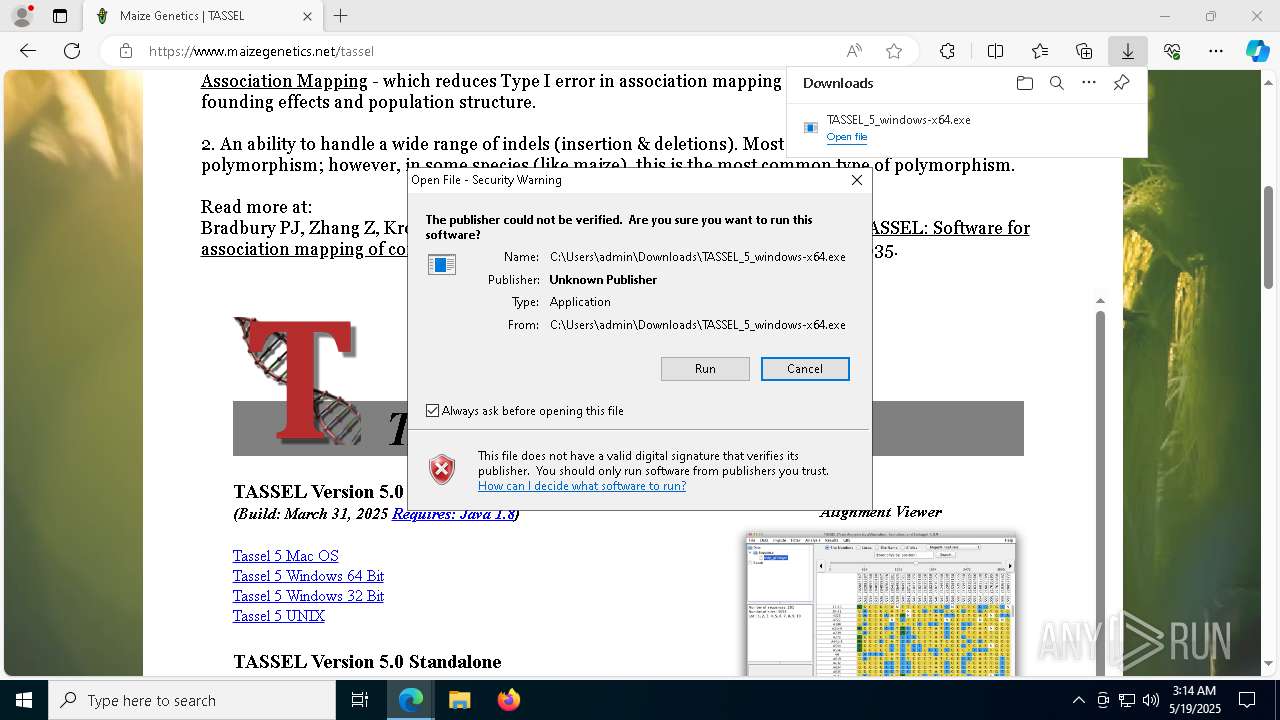1280x720 pixels.
Task: Open the Windows Start menu
Action: click(24, 700)
